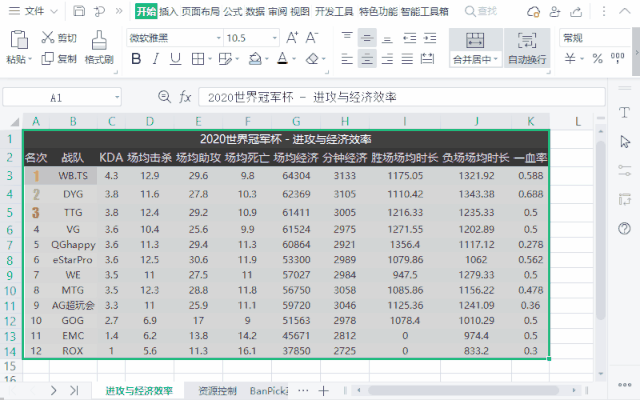Switch to the 审阅 ribbon tab
Image resolution: width=640 pixels, height=400 pixels.
[278, 11]
